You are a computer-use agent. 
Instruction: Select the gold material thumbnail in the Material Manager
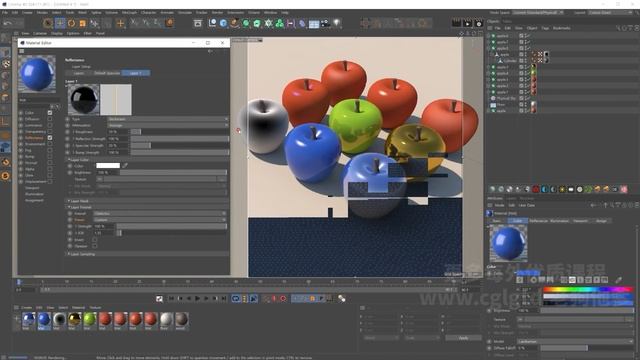(x=74, y=320)
